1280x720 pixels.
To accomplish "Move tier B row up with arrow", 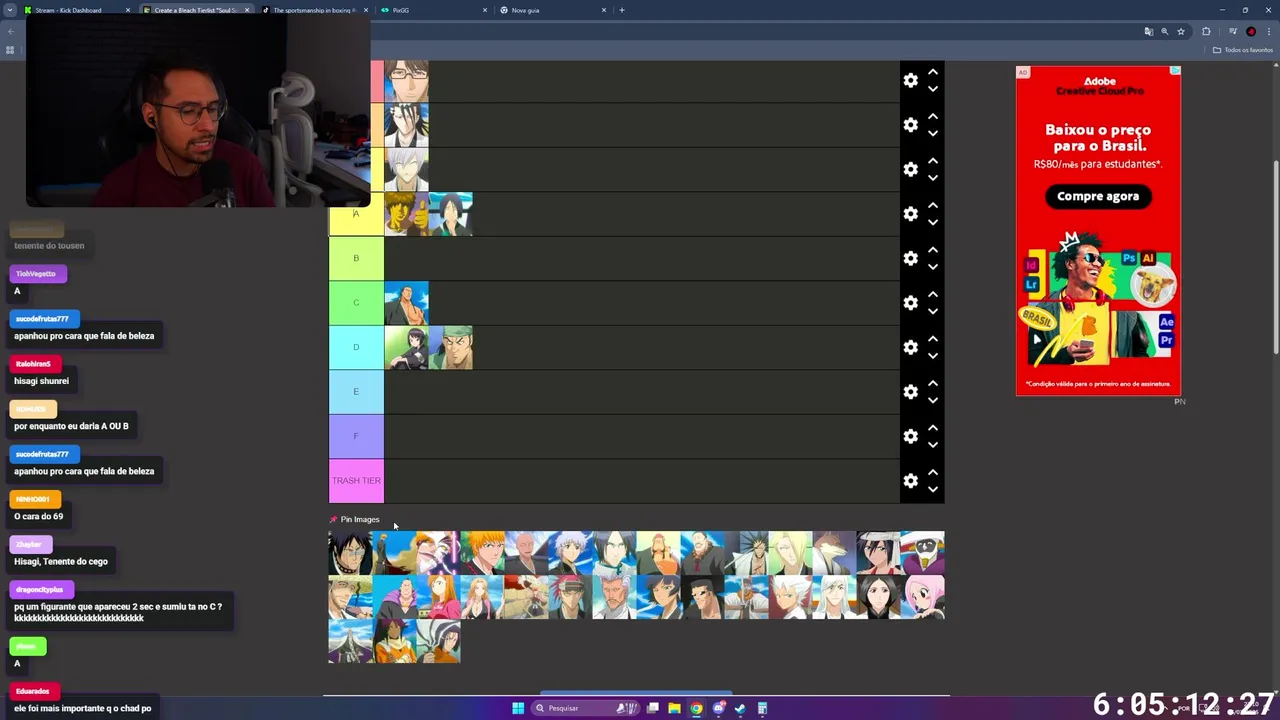I will [x=932, y=250].
